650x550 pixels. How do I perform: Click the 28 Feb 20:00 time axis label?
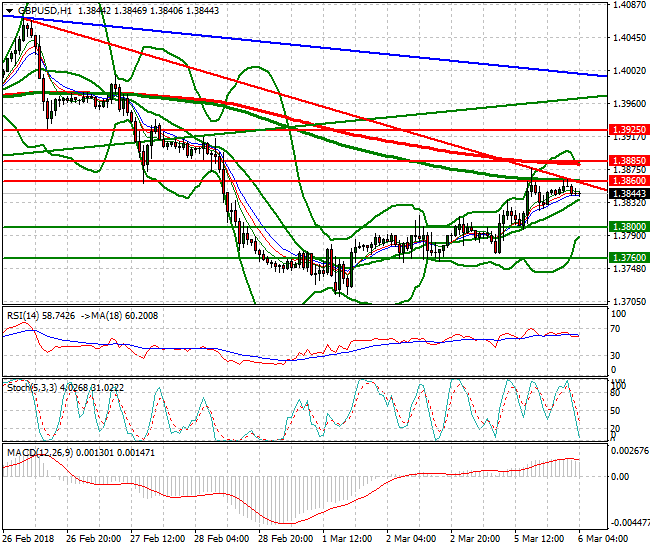[286, 539]
